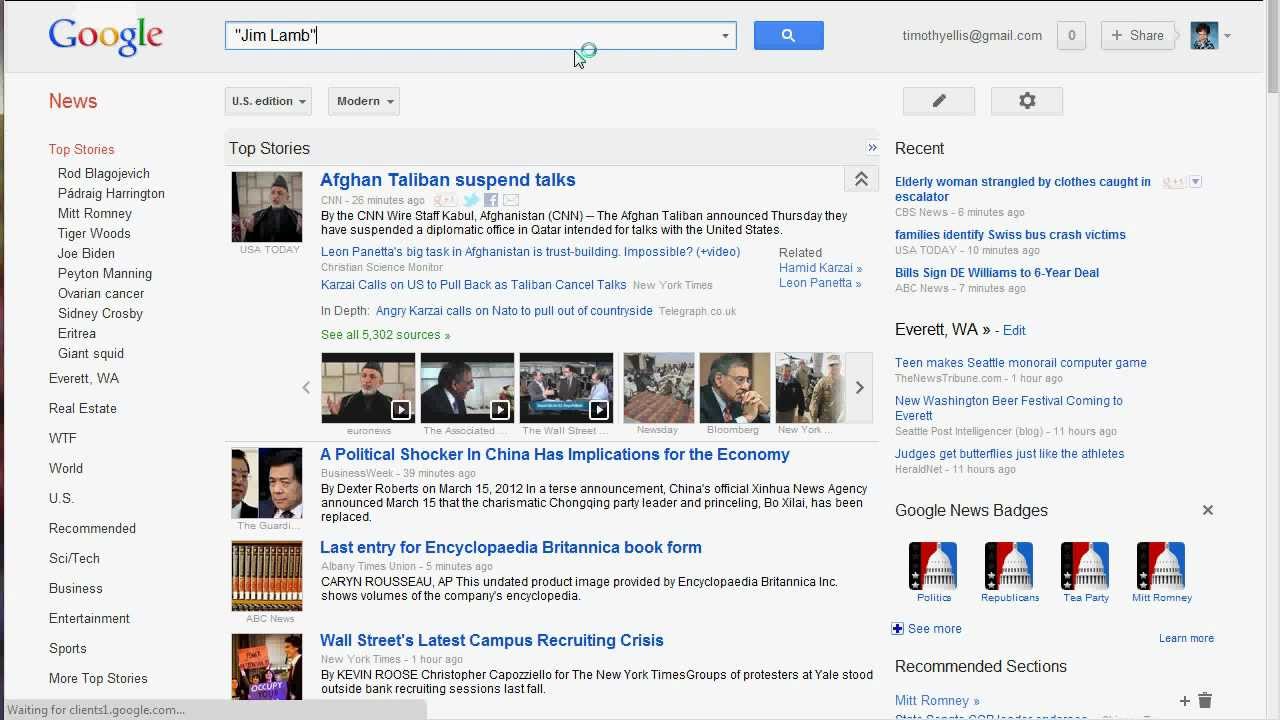1280x720 pixels.
Task: Open Hamid Karzai related link
Action: [x=820, y=268]
